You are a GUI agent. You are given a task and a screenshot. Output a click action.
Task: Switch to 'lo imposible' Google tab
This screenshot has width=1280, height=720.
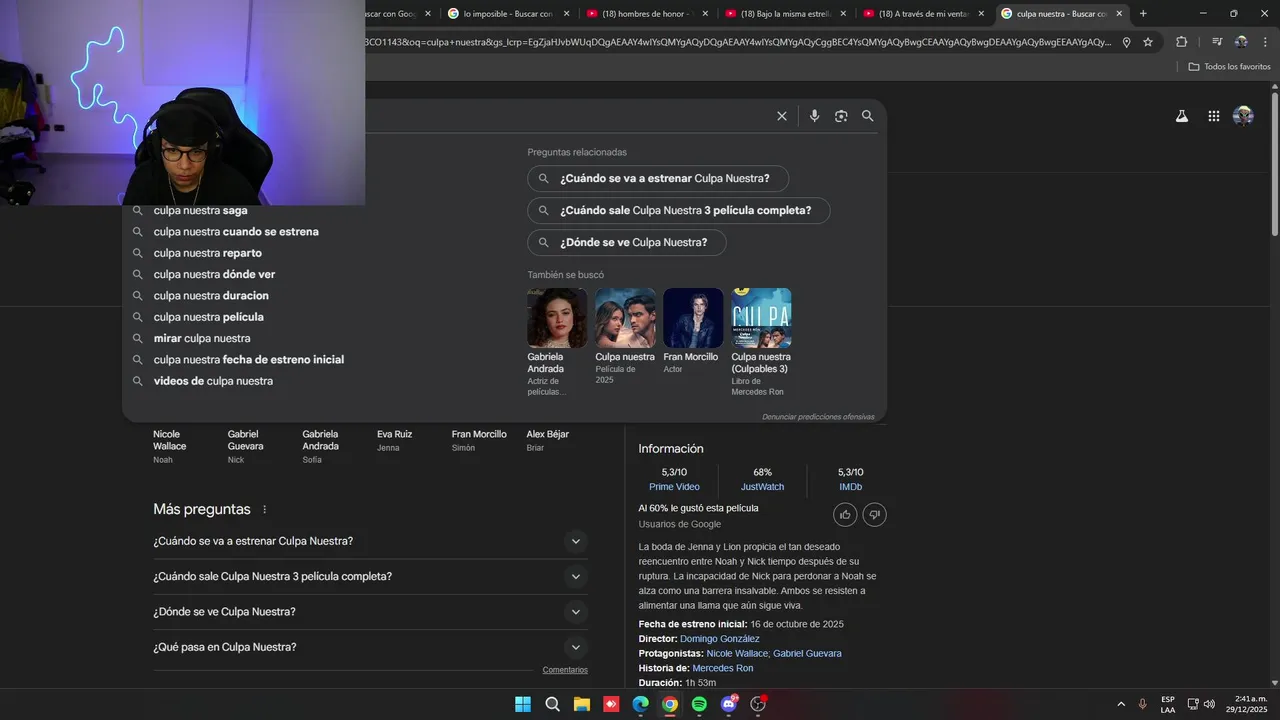coord(508,13)
